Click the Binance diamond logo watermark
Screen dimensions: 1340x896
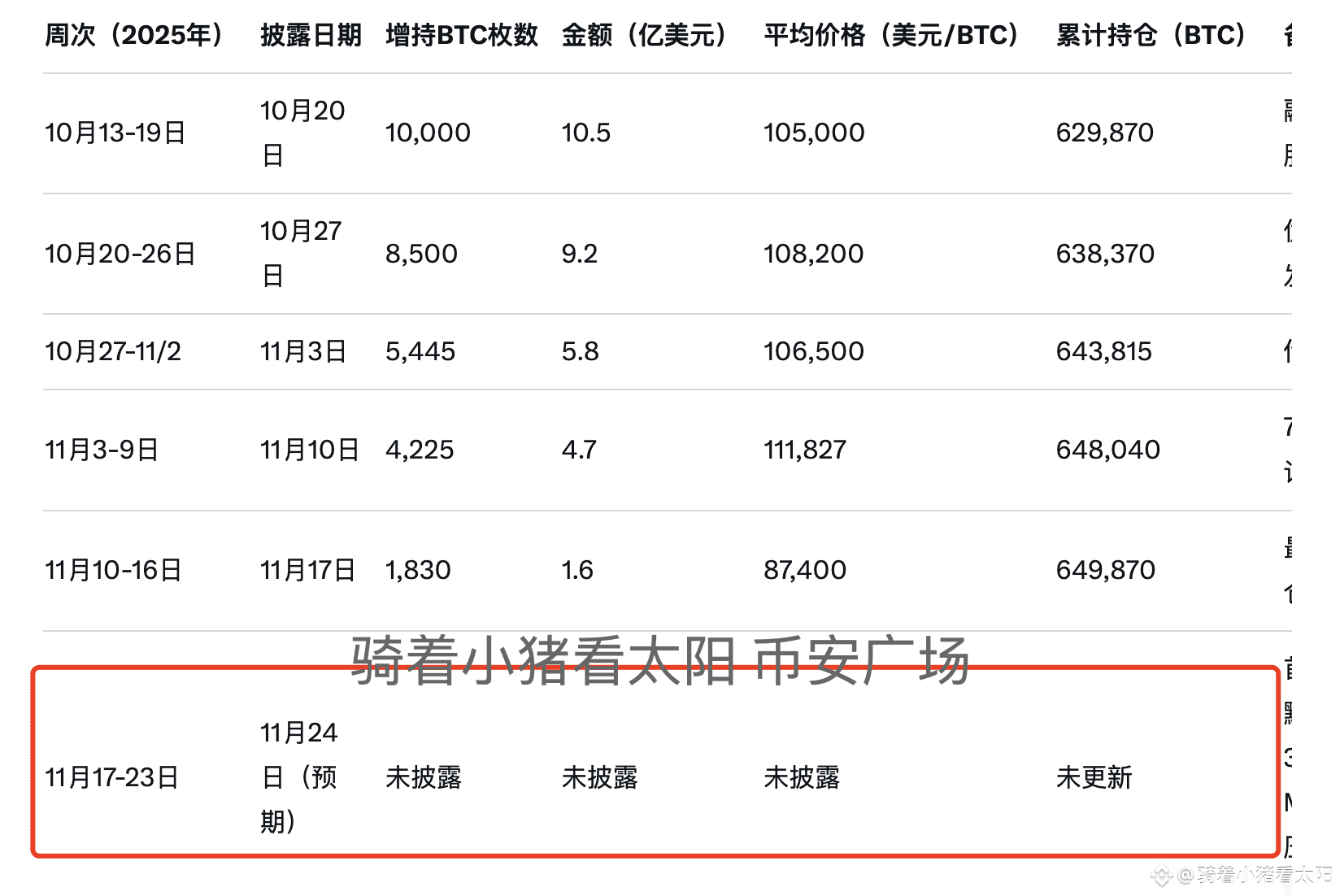point(1160,877)
